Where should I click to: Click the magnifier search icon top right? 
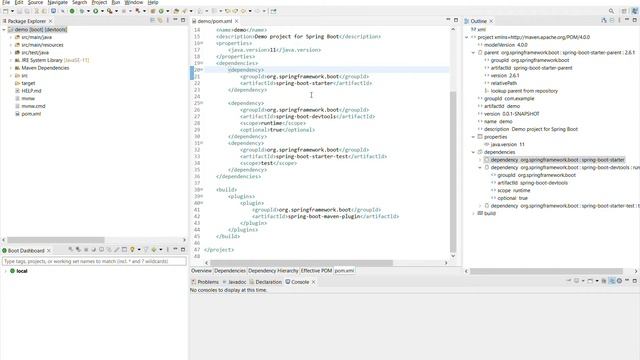pyautogui.click(x=611, y=11)
